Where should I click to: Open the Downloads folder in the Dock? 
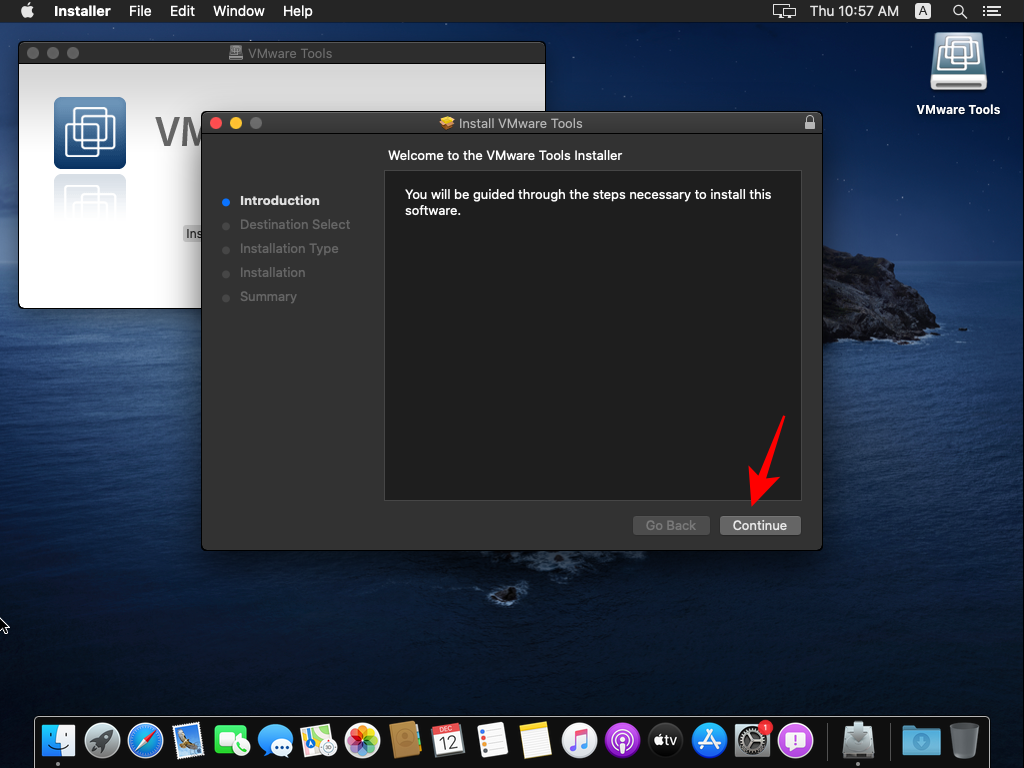point(920,741)
